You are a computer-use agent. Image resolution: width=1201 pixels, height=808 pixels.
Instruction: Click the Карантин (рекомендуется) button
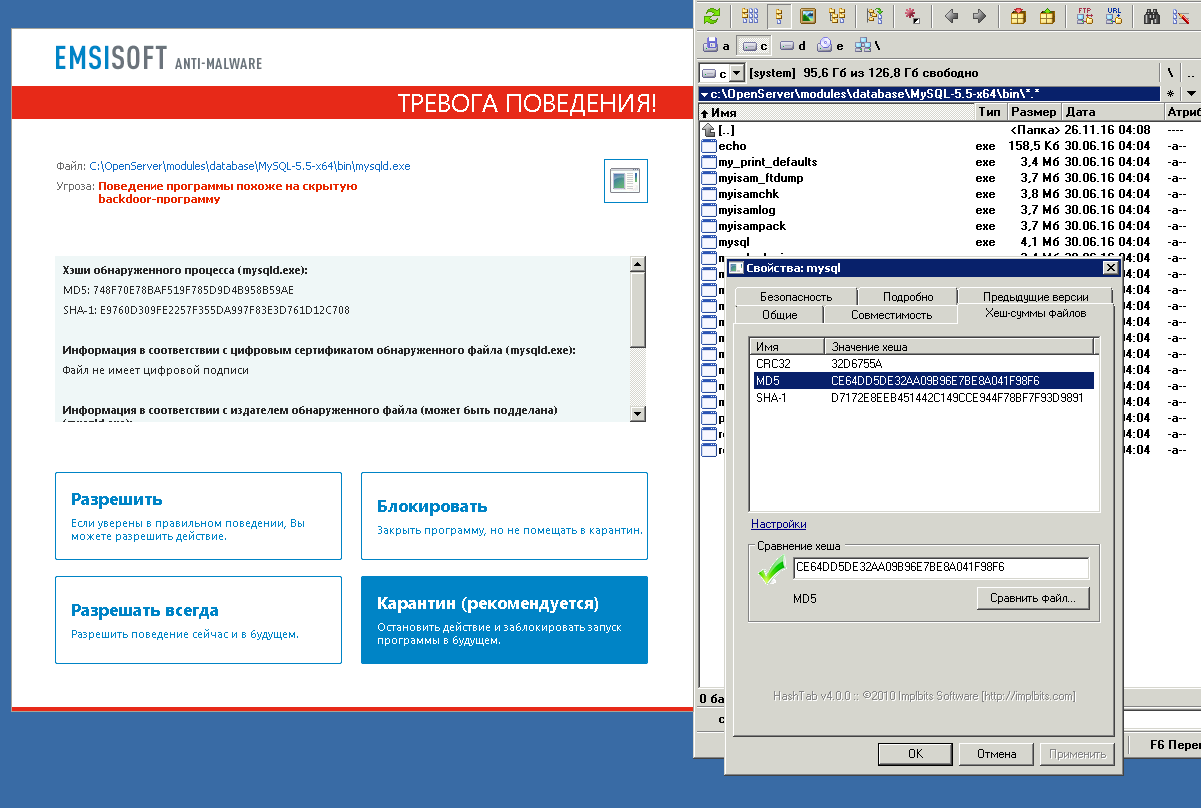[504, 620]
